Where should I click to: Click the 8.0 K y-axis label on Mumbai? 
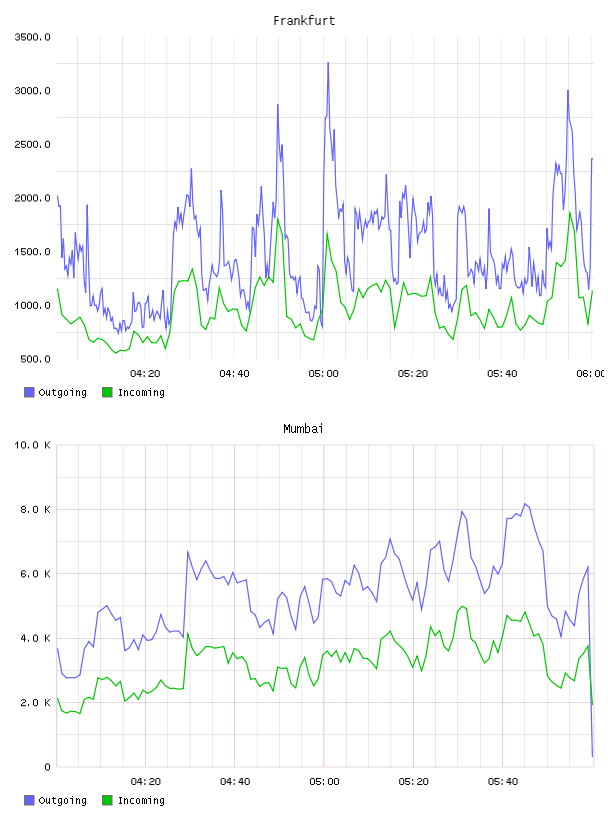point(35,509)
